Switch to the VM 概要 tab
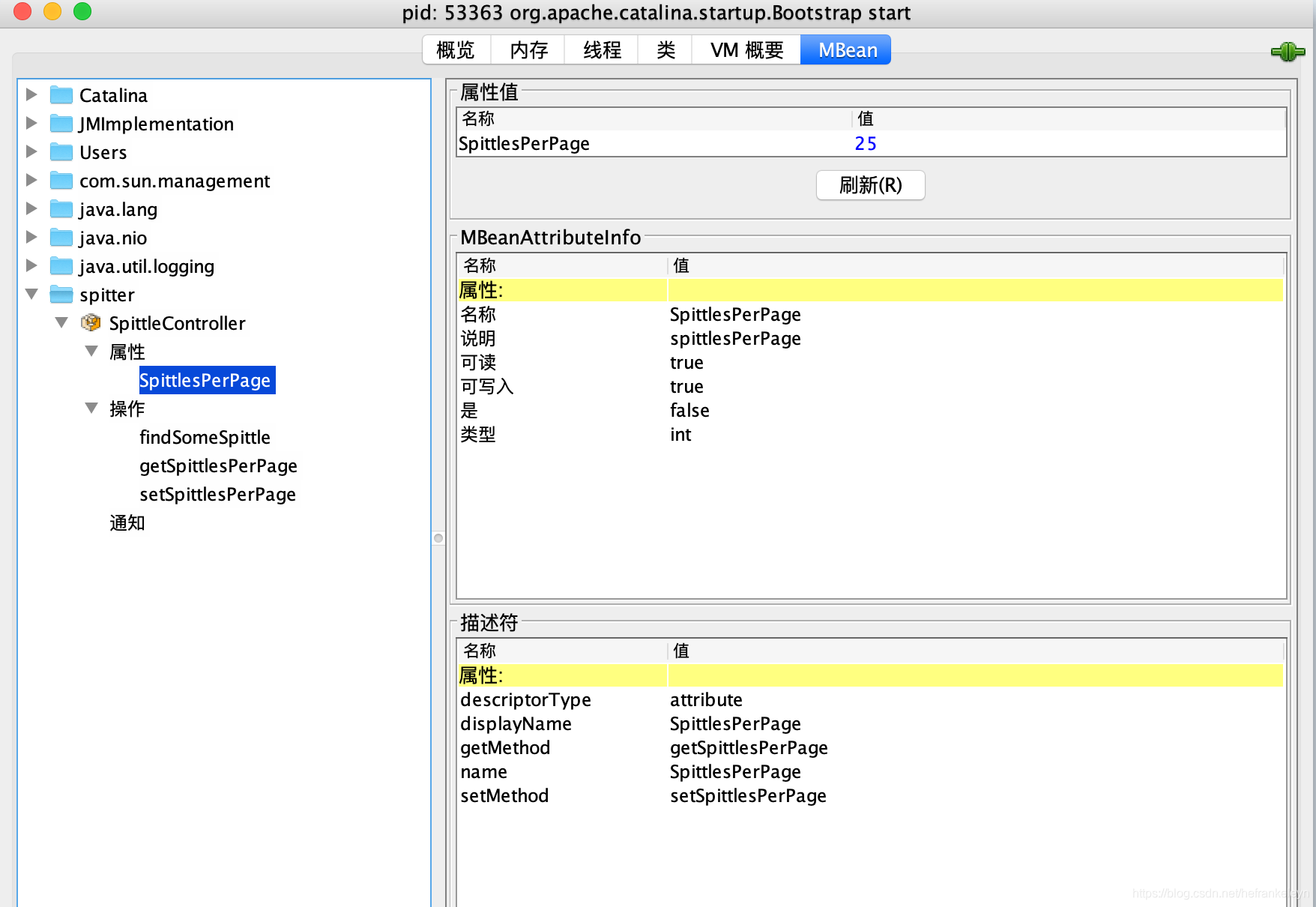This screenshot has width=1316, height=907. tap(746, 50)
